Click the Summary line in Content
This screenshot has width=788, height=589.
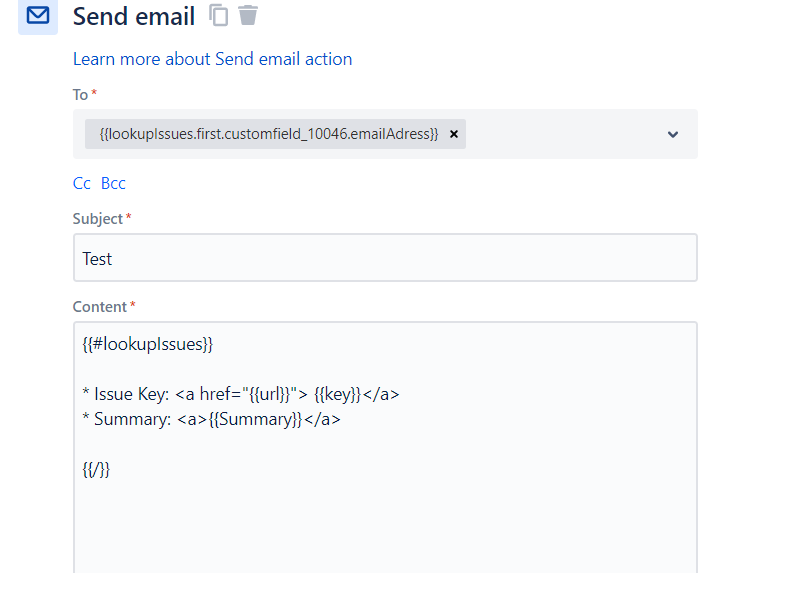(211, 420)
